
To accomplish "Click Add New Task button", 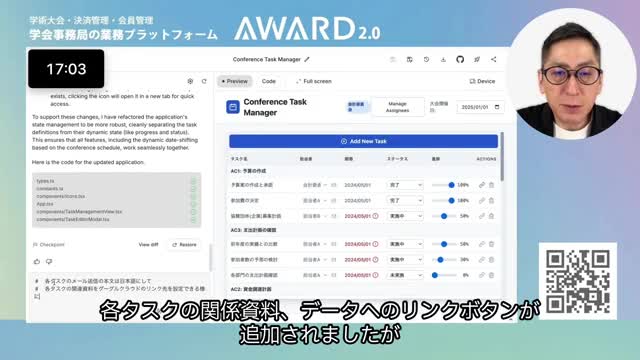I will (x=363, y=141).
